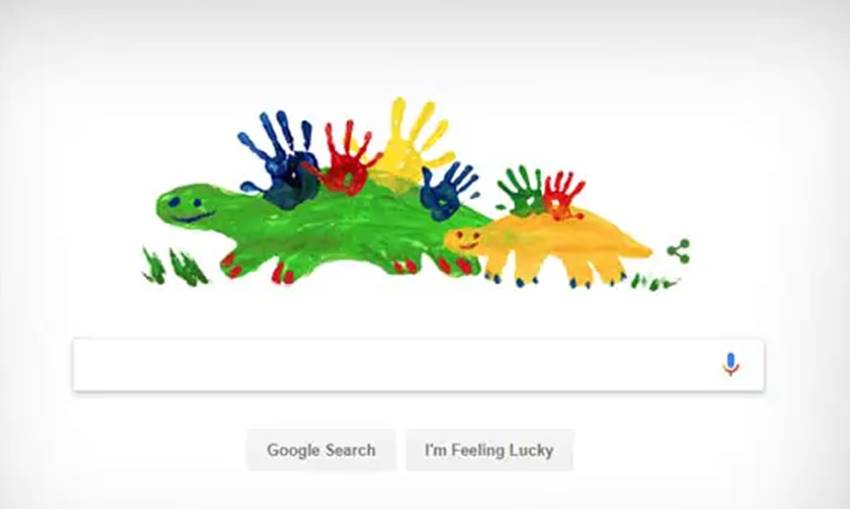Click the big yellow handprint at the top

pos(410,144)
